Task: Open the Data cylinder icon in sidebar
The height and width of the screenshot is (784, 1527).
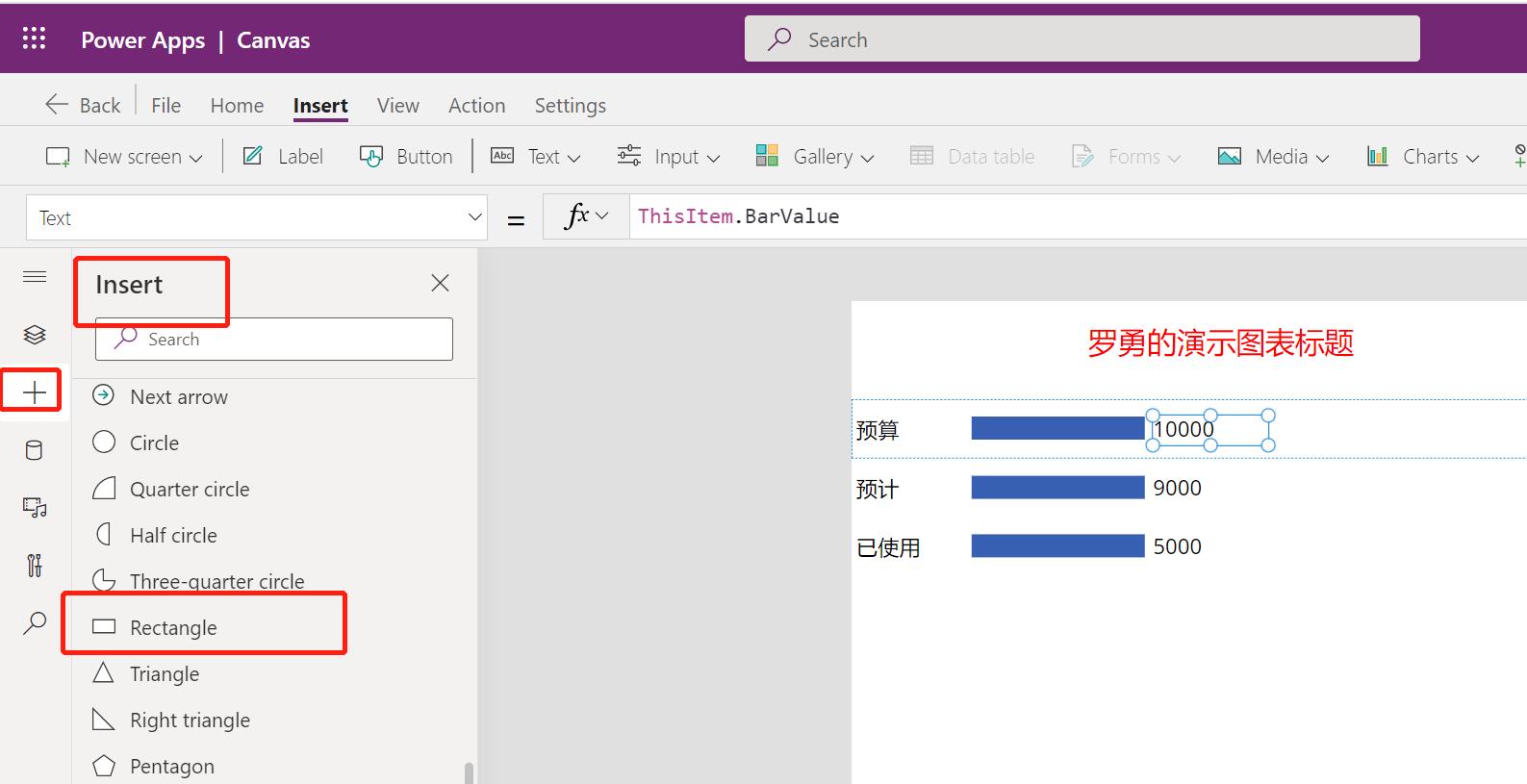Action: 34,450
